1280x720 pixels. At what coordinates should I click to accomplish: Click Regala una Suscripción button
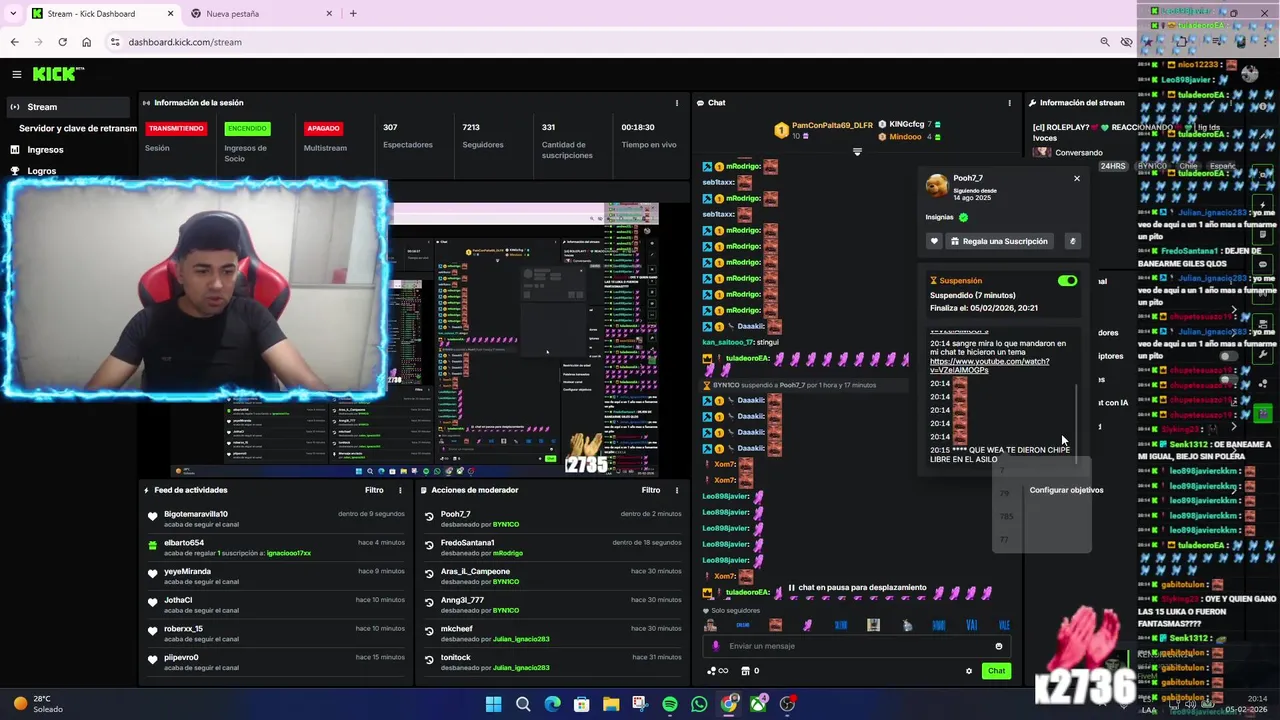click(x=998, y=241)
